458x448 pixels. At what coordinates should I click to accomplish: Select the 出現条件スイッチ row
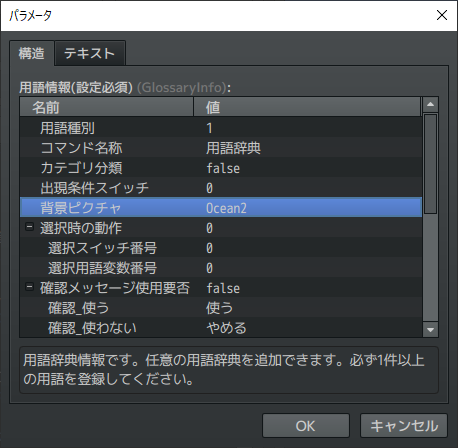coord(221,188)
